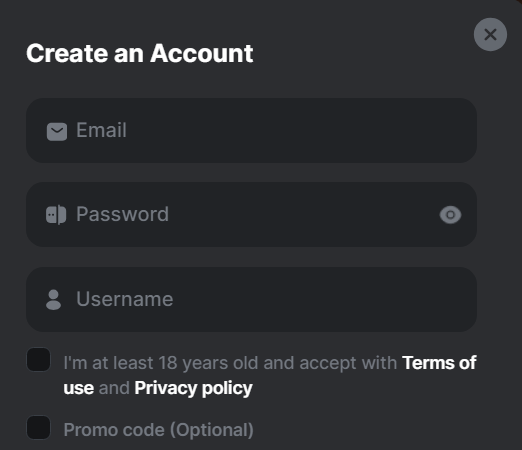Check the 18 years old agreement box
Screen dimensions: 522x450
[x=38, y=359]
